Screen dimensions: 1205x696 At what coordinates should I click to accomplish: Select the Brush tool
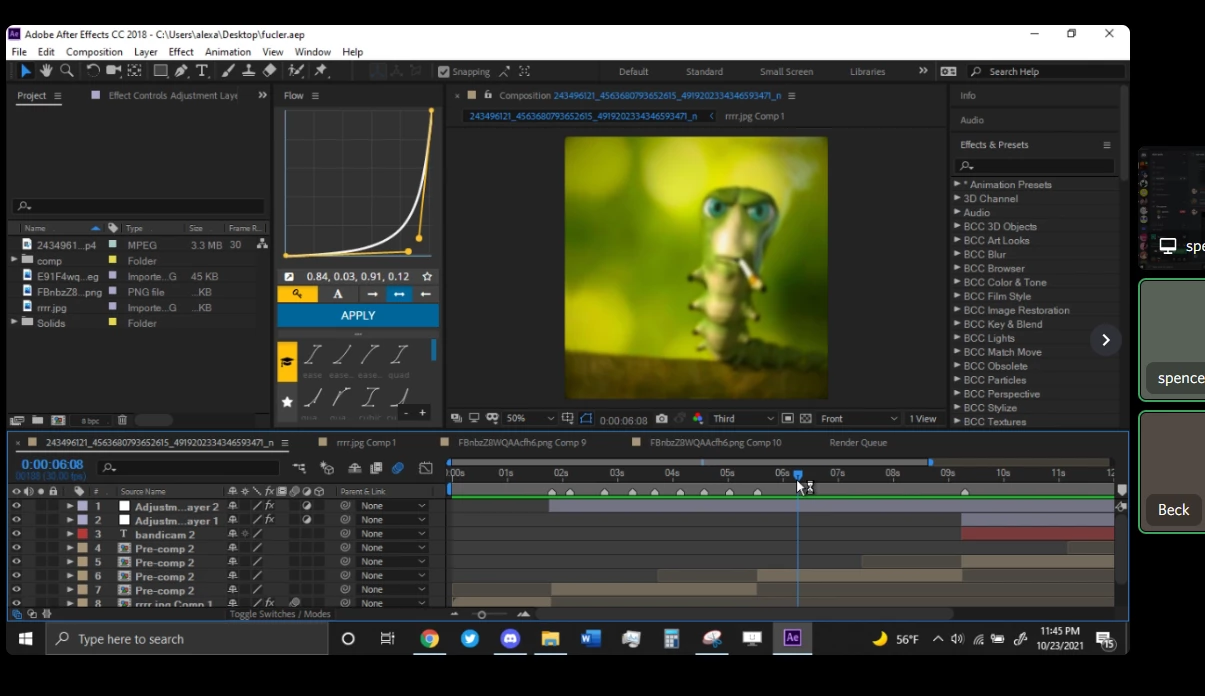click(x=228, y=71)
